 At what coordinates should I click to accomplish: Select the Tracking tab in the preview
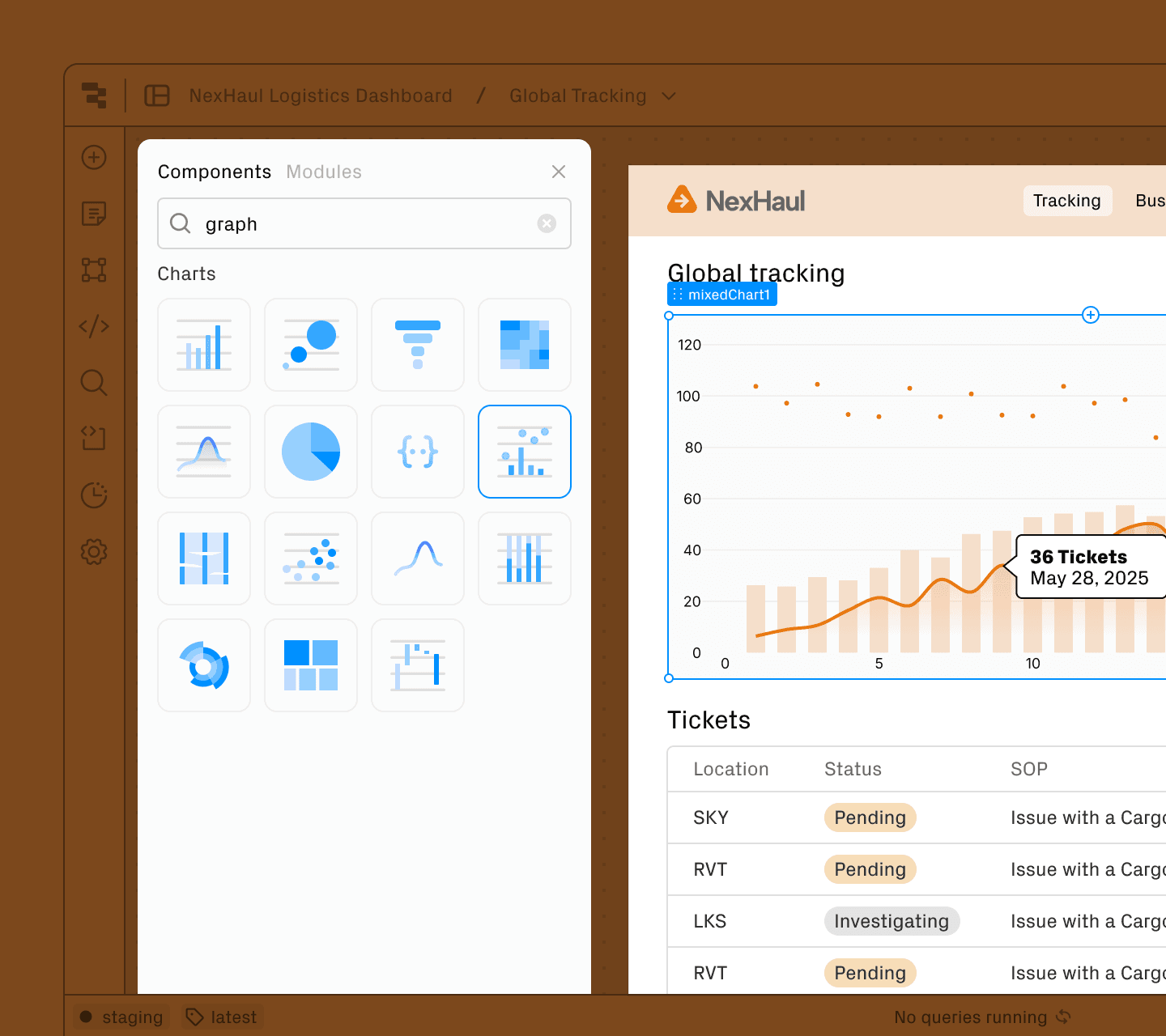point(1067,201)
